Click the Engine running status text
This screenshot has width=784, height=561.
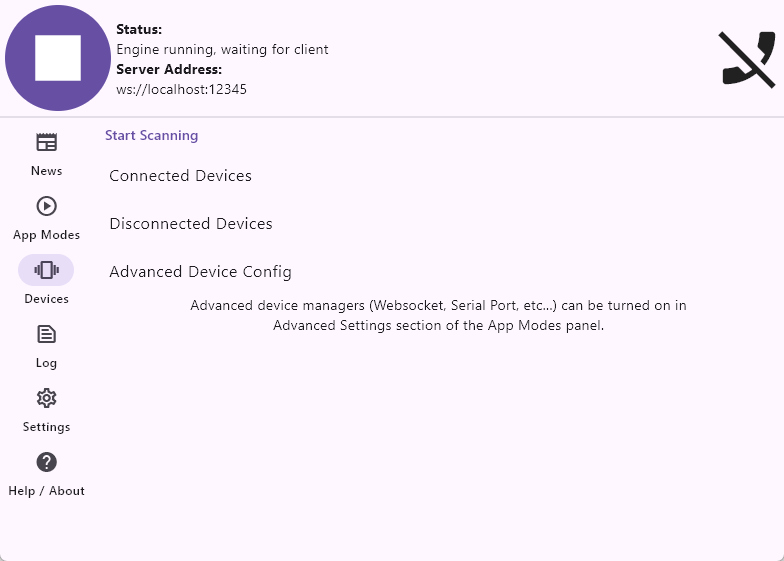point(222,50)
